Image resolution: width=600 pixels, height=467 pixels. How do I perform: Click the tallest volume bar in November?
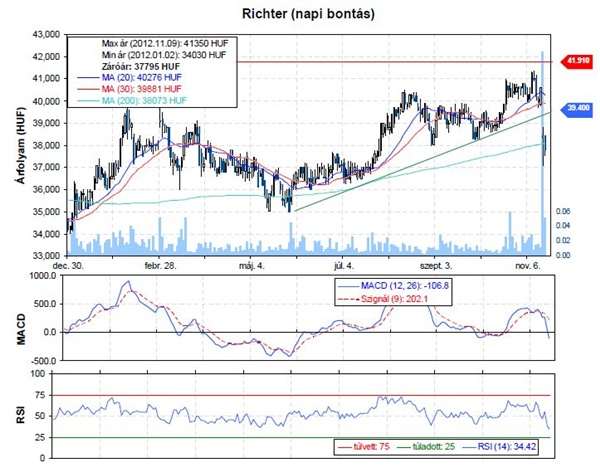coord(542,153)
